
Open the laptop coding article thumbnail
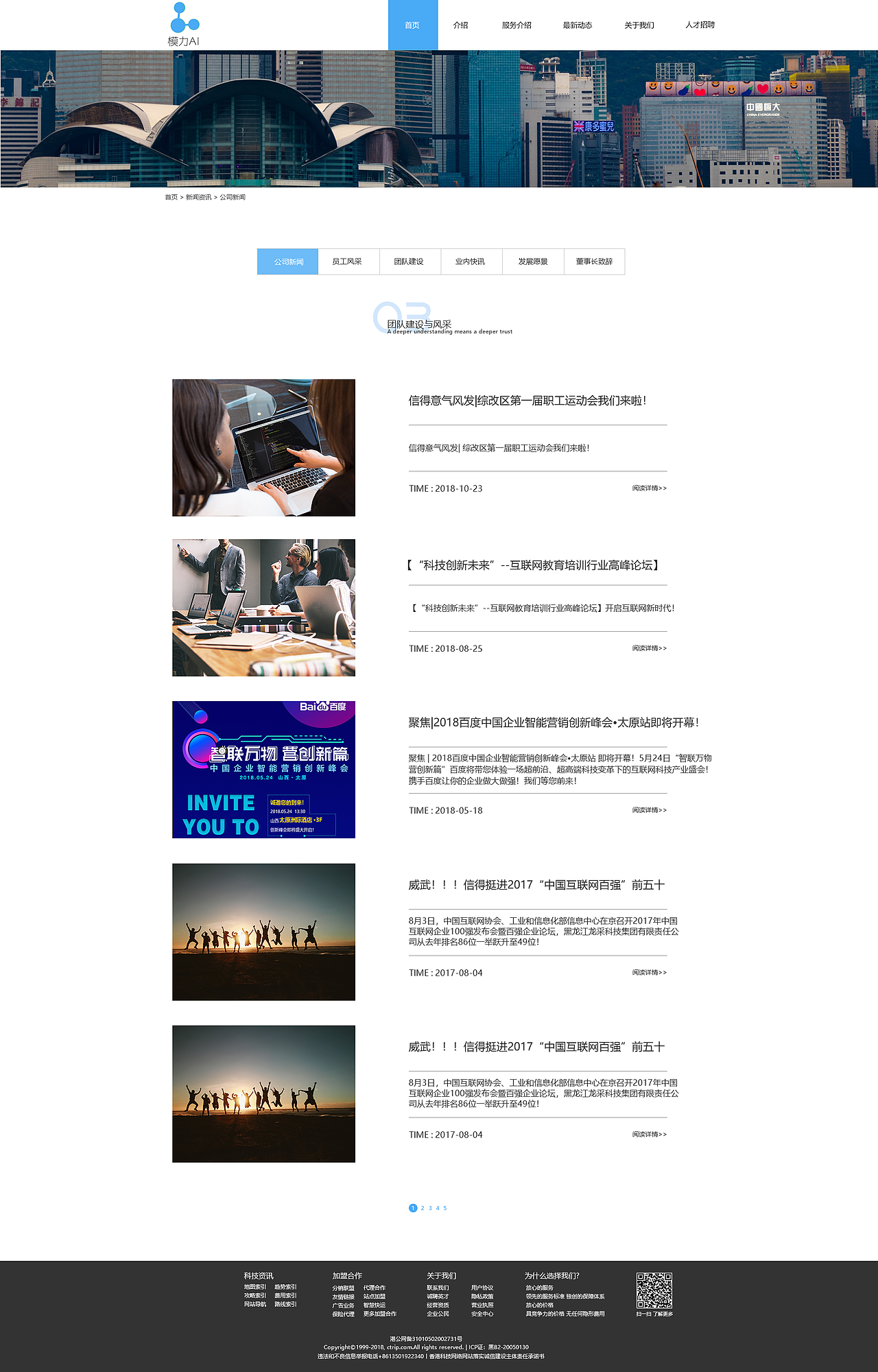[x=263, y=447]
